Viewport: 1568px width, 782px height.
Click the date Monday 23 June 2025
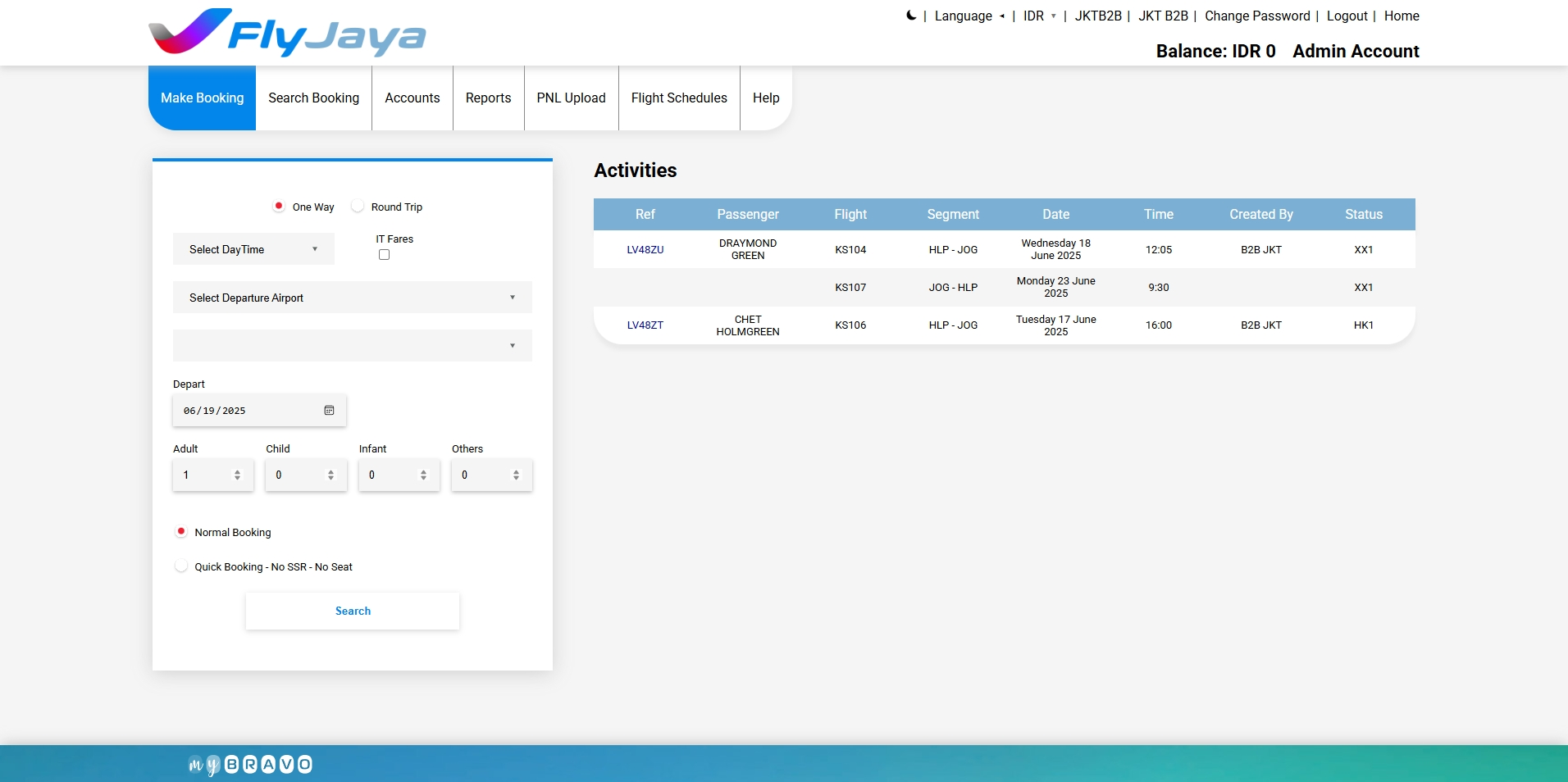point(1056,287)
